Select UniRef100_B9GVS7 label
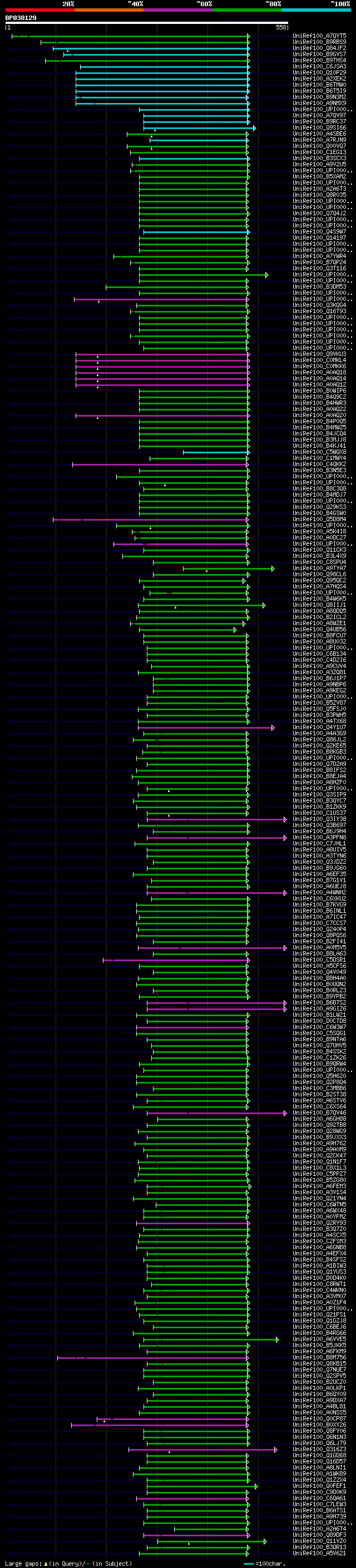Image resolution: width=356 pixels, height=1568 pixels. coord(319,54)
